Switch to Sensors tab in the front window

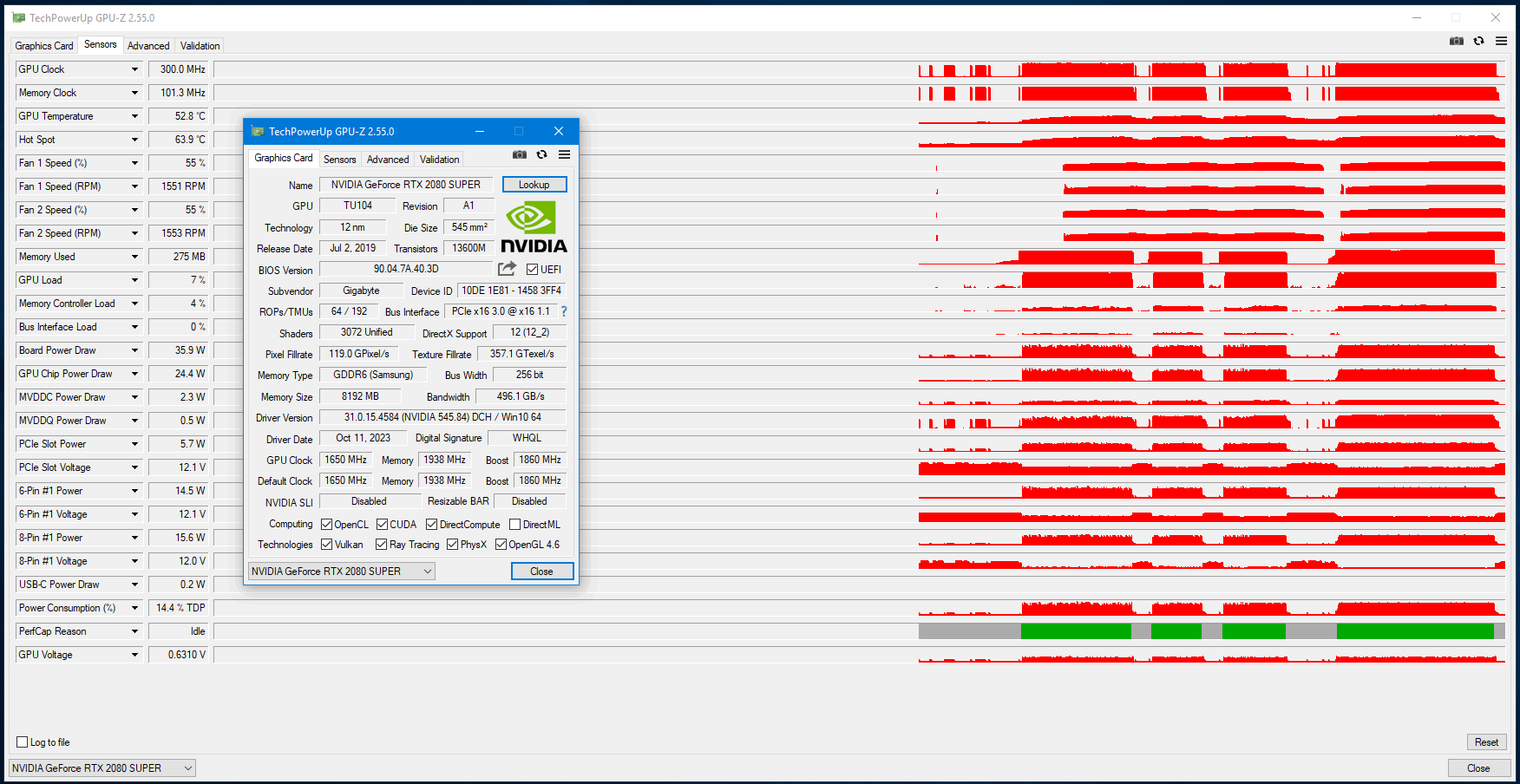click(x=340, y=160)
